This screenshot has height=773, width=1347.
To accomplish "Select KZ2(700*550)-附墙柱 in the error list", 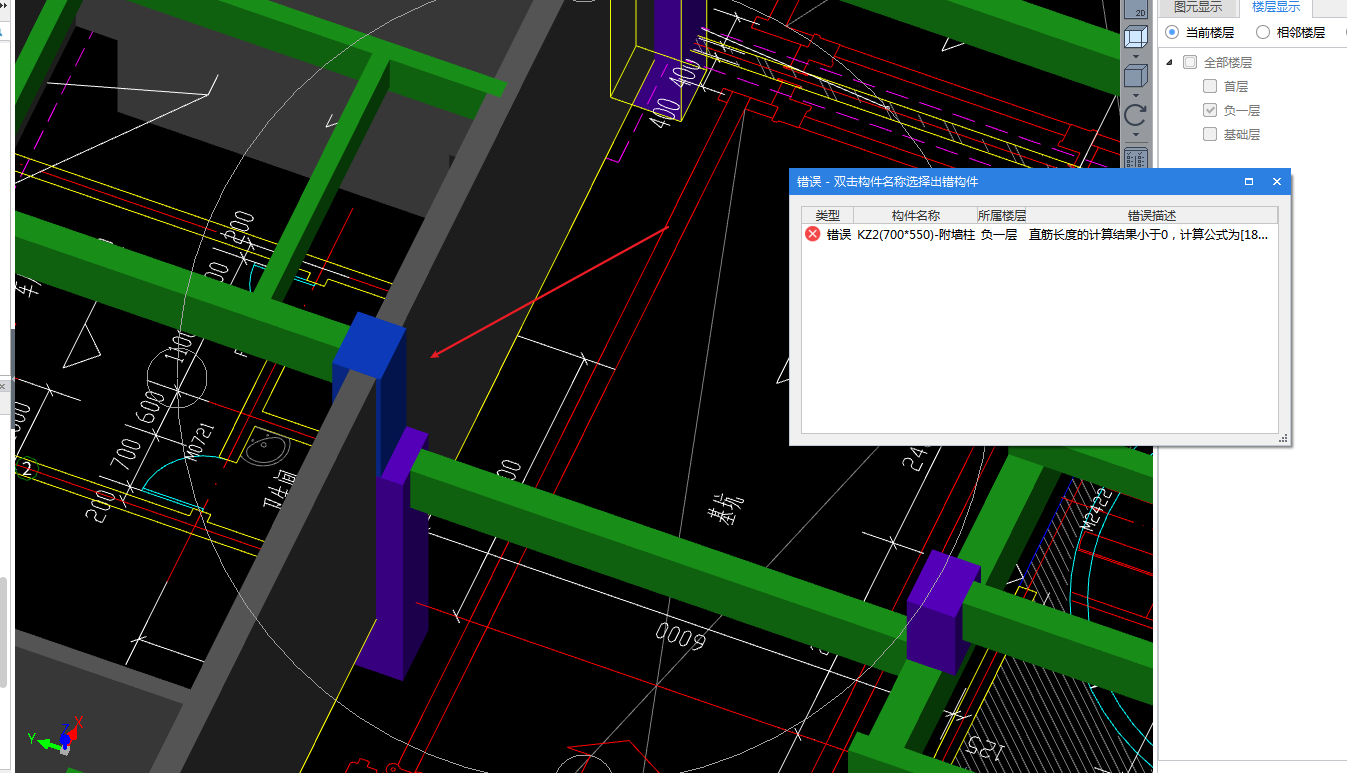I will (916, 234).
